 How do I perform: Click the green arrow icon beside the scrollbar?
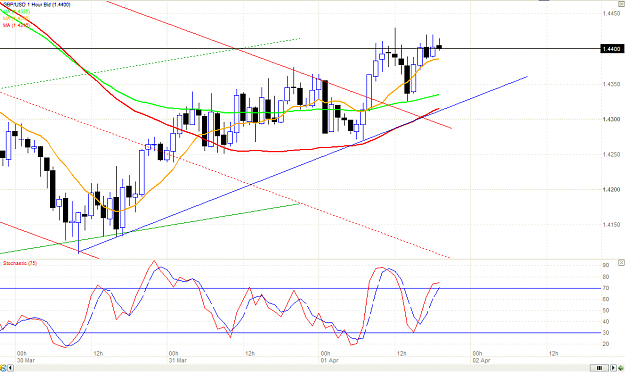(621, 368)
